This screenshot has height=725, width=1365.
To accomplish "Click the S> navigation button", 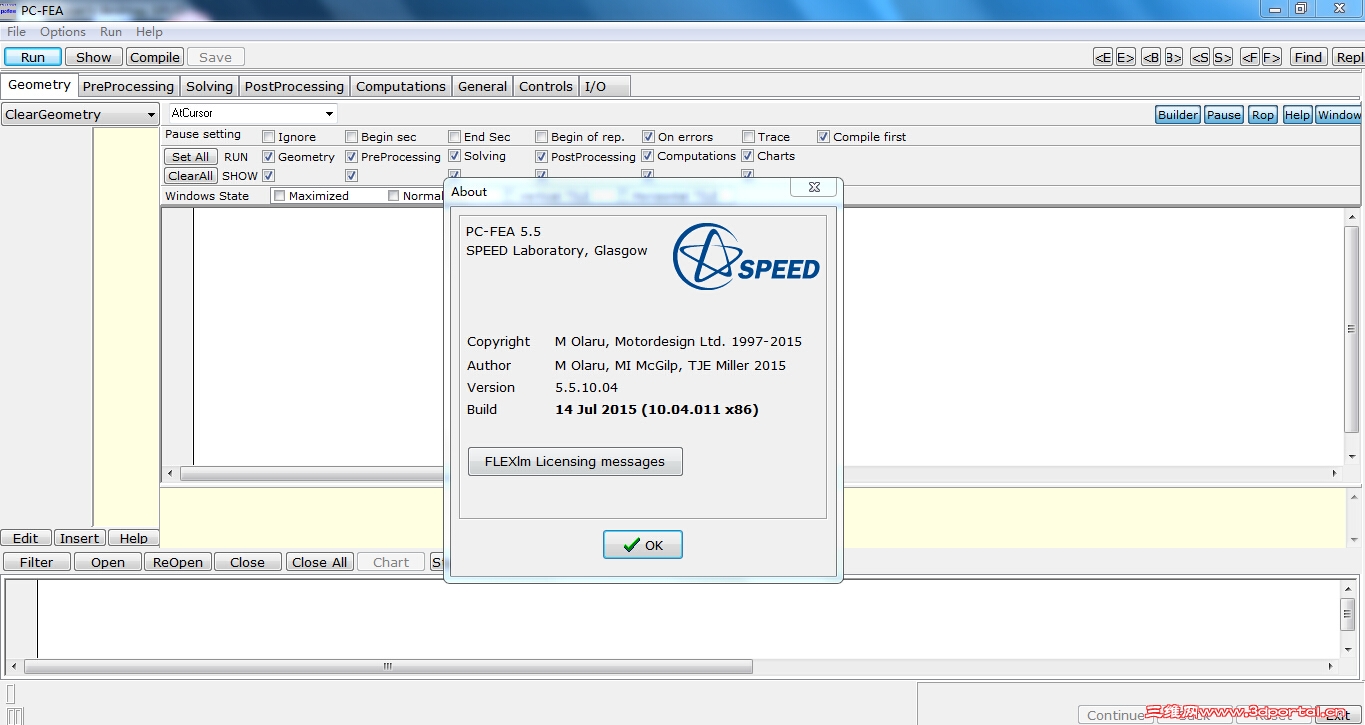I will click(x=1222, y=57).
